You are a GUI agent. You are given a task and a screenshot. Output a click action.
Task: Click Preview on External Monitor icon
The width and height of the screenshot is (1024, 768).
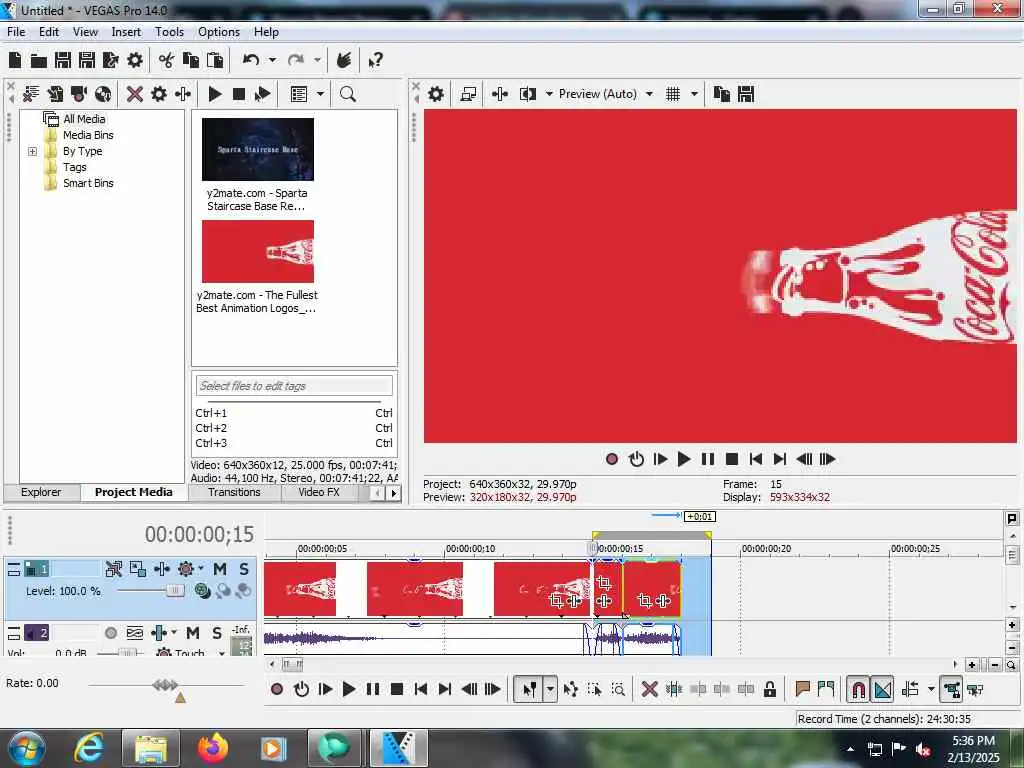(468, 94)
